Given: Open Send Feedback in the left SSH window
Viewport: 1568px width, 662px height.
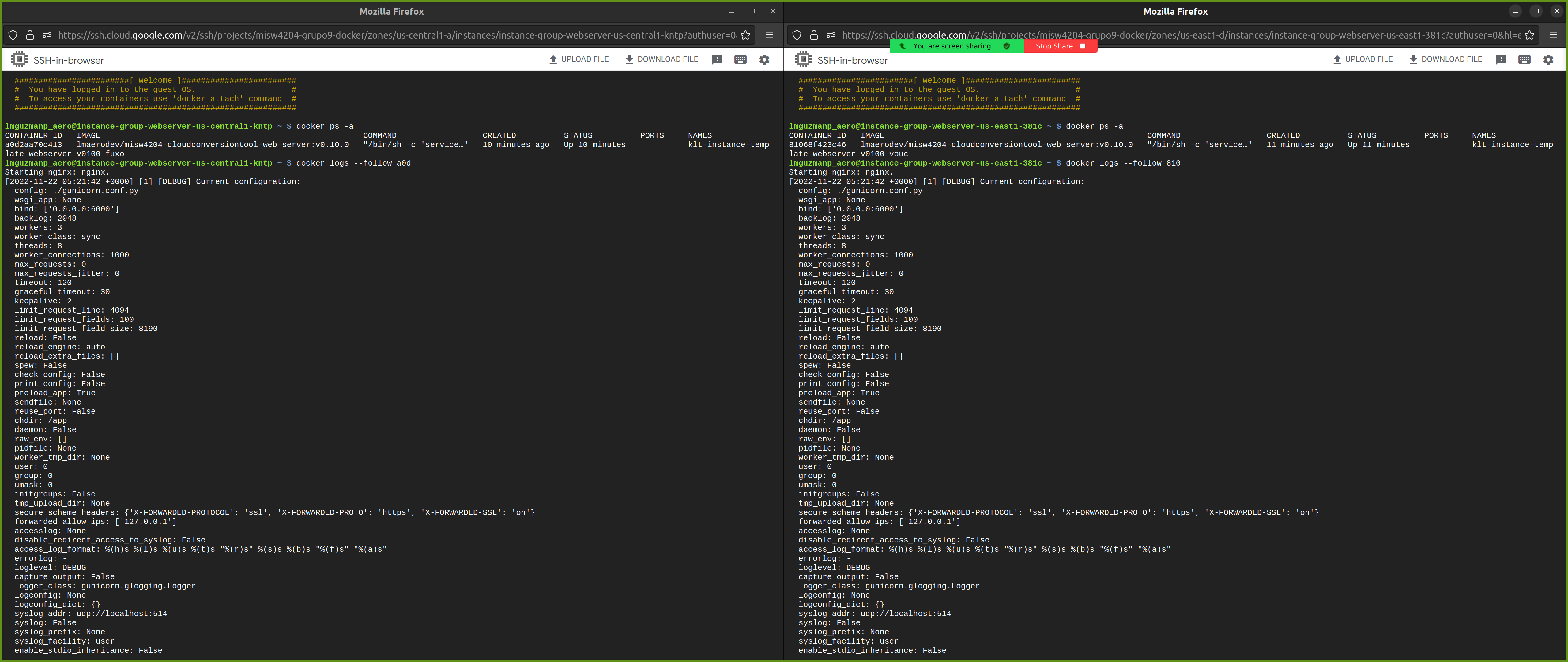Looking at the screenshot, I should point(716,59).
